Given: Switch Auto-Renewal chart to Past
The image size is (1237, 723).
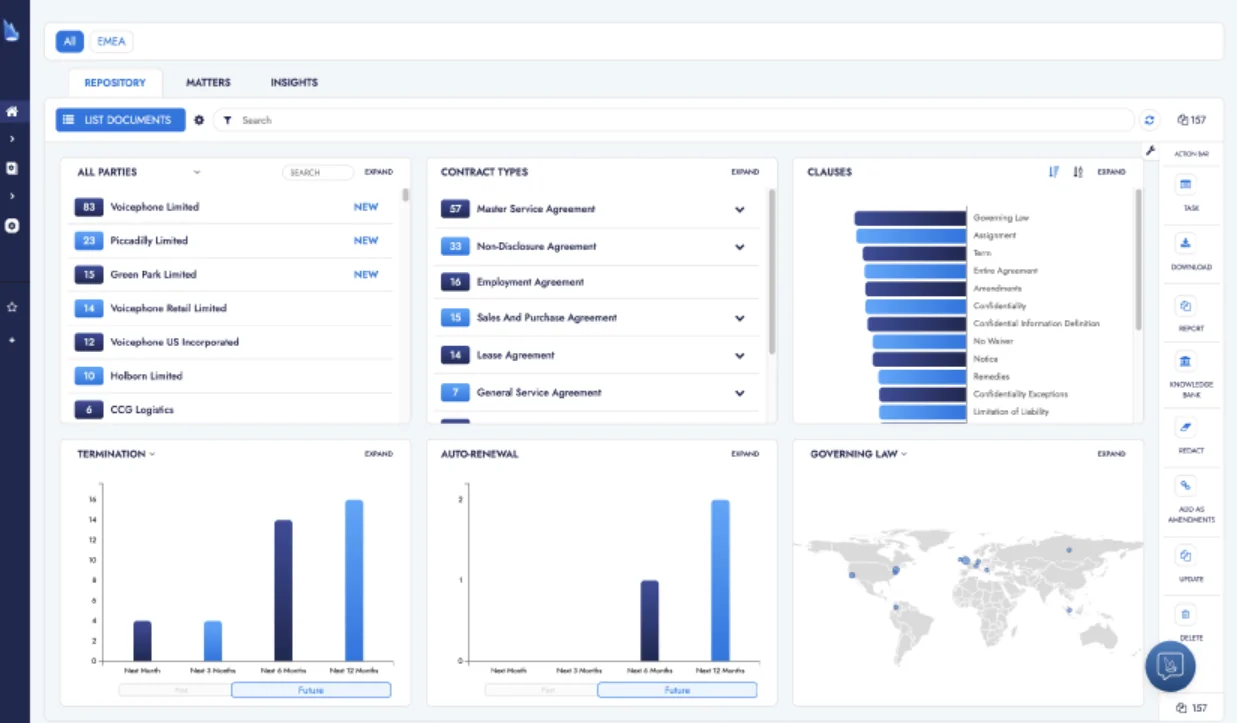Looking at the screenshot, I should click(x=541, y=690).
